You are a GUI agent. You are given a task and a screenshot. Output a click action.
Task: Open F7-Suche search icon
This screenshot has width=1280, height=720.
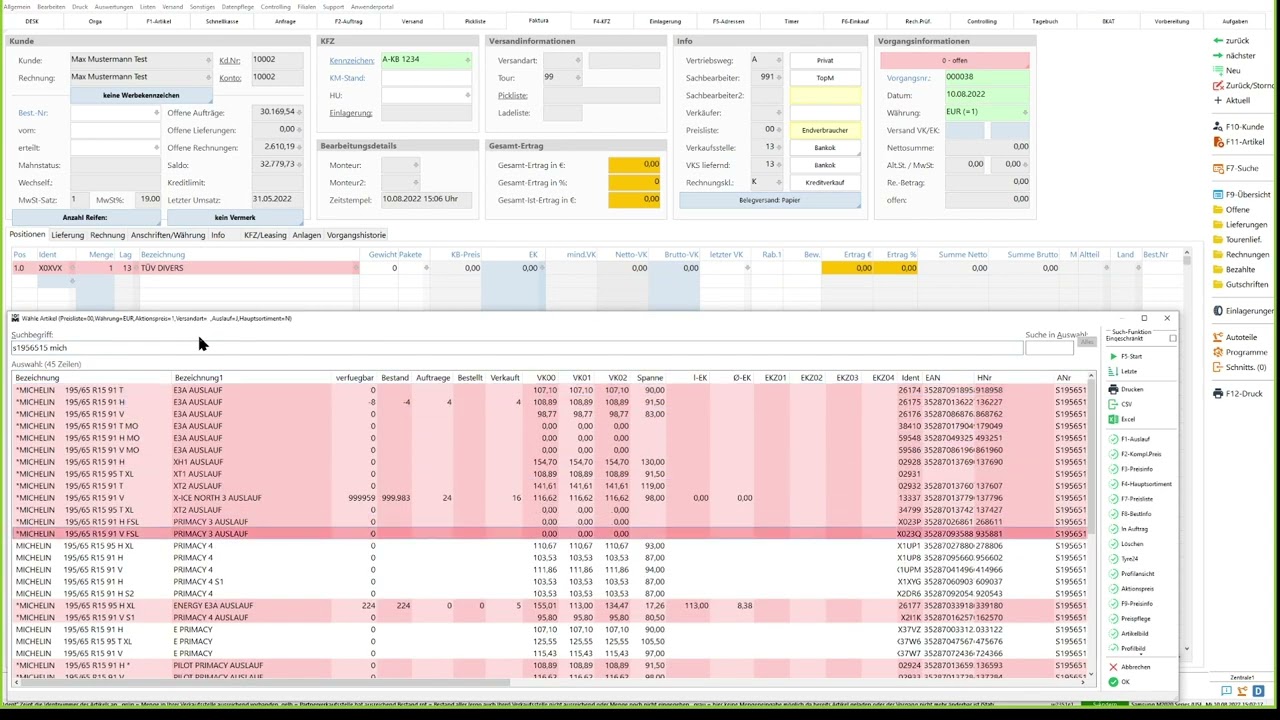coord(1217,168)
